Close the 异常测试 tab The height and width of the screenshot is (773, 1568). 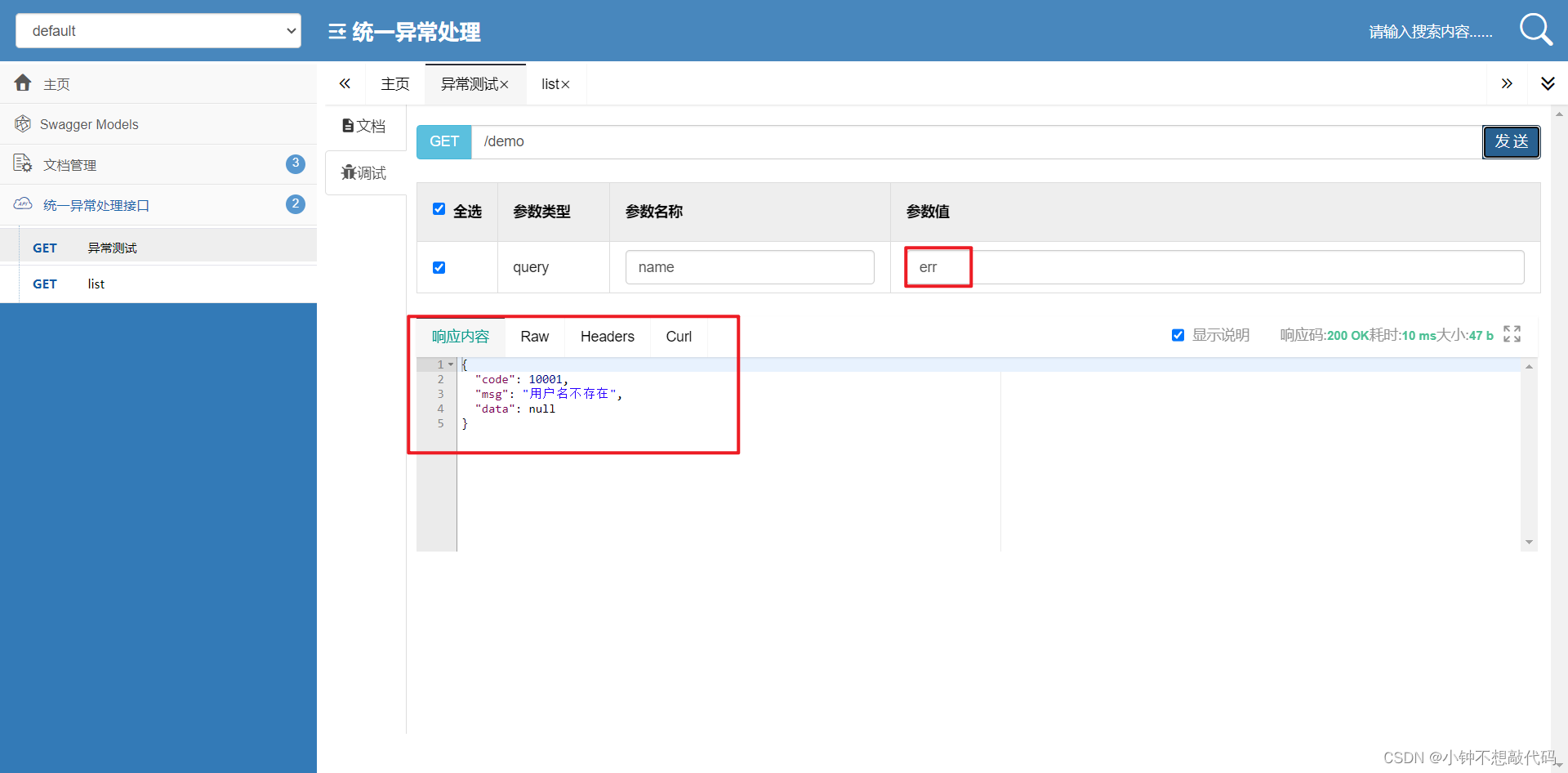504,85
